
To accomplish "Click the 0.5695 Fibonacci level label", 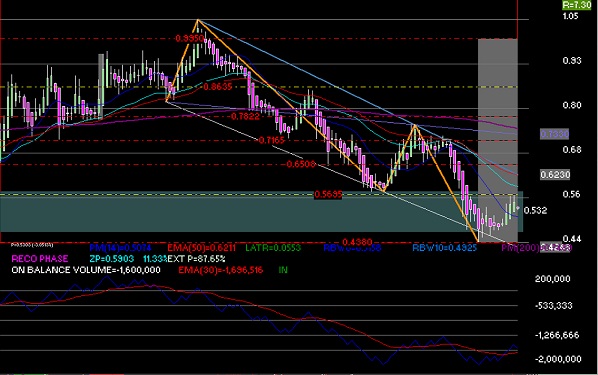I will [x=328, y=195].
